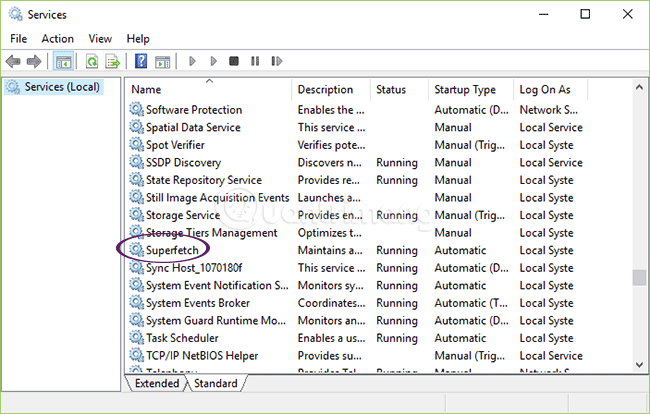Select the SSDP Discovery service

[x=183, y=162]
